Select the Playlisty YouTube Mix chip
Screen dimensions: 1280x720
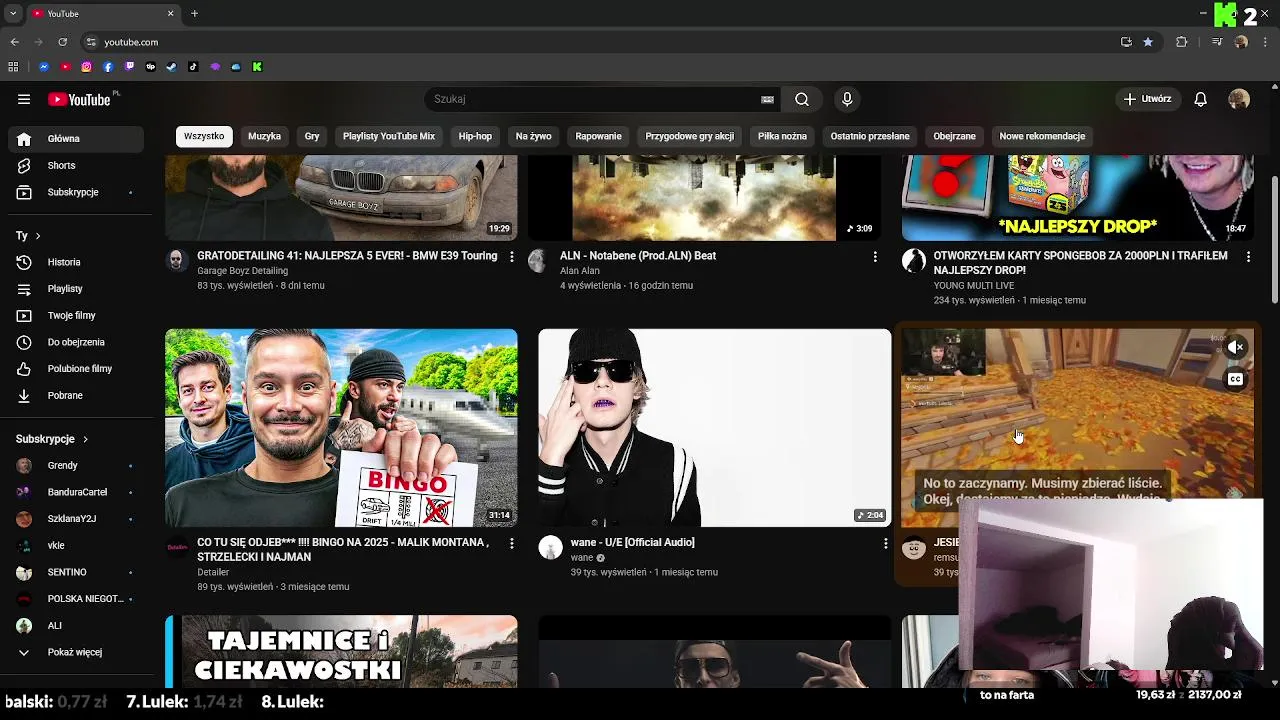(x=389, y=136)
